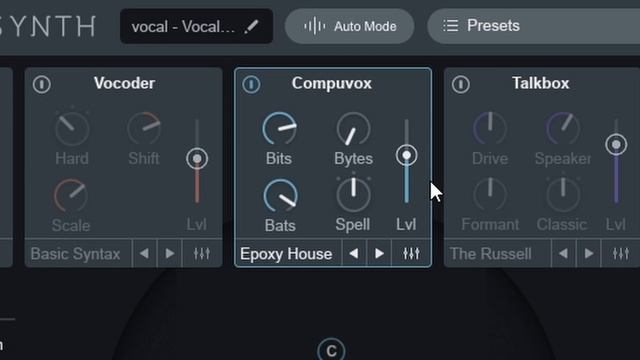Image resolution: width=640 pixels, height=360 pixels.
Task: Open Vocoder advanced settings sliders icon
Action: (202, 253)
